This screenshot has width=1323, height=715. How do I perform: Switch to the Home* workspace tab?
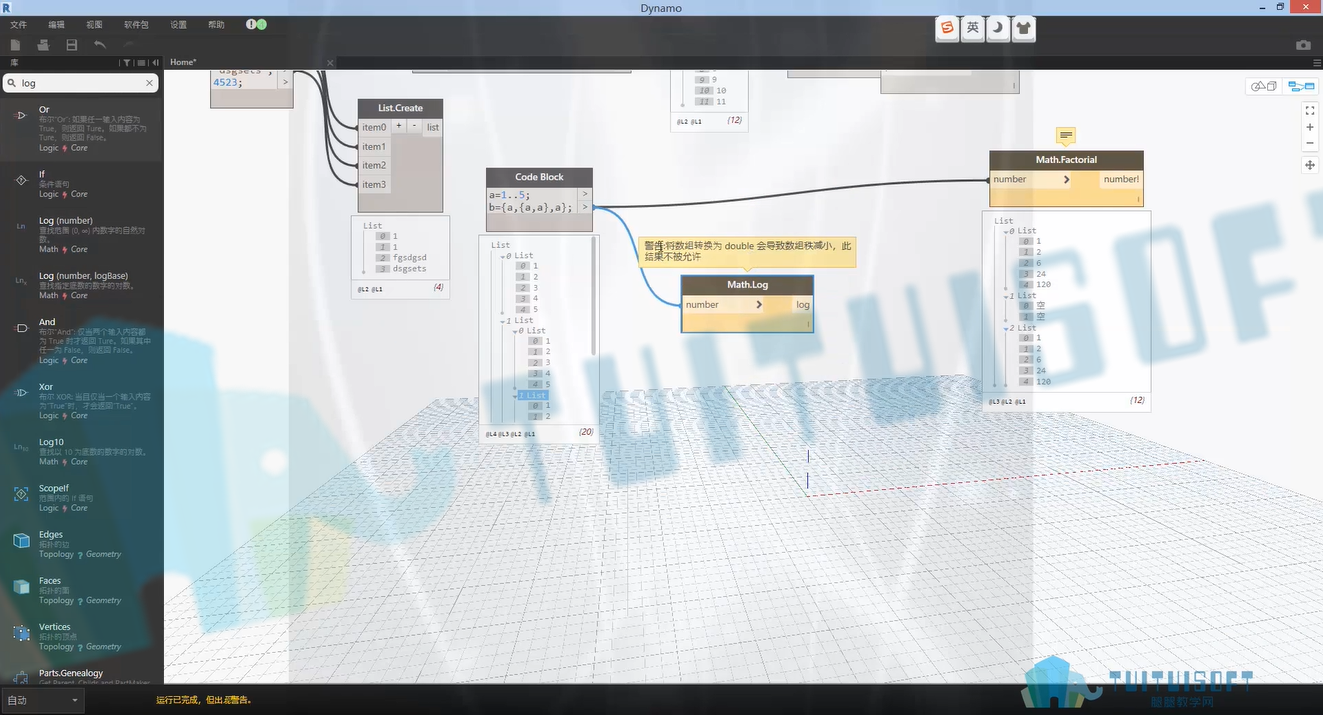pyautogui.click(x=183, y=62)
